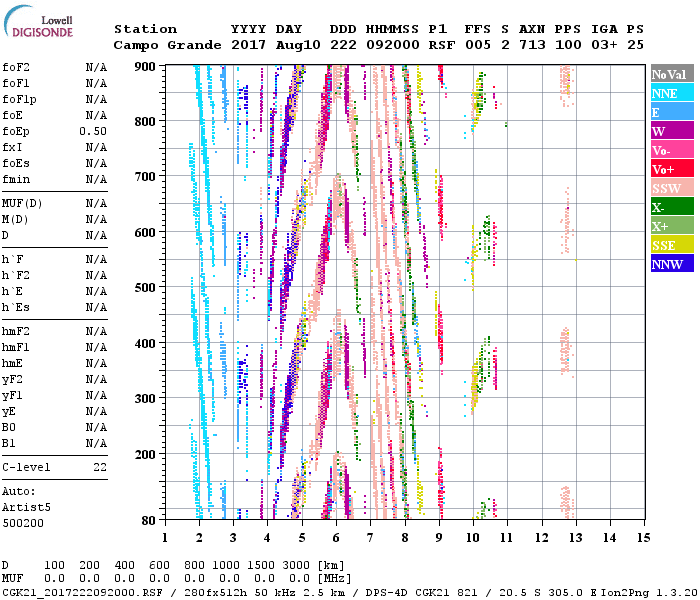Viewport: 700px width, 600px height.
Task: Select the foF2 parameter label
Action: click(16, 68)
